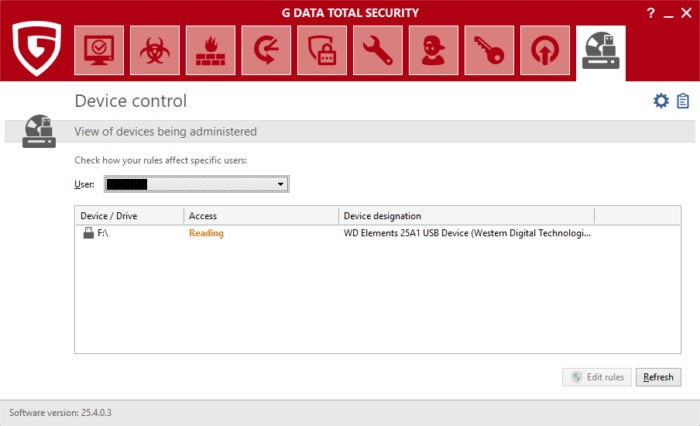
Task: Click the Refresh button
Action: tap(658, 377)
